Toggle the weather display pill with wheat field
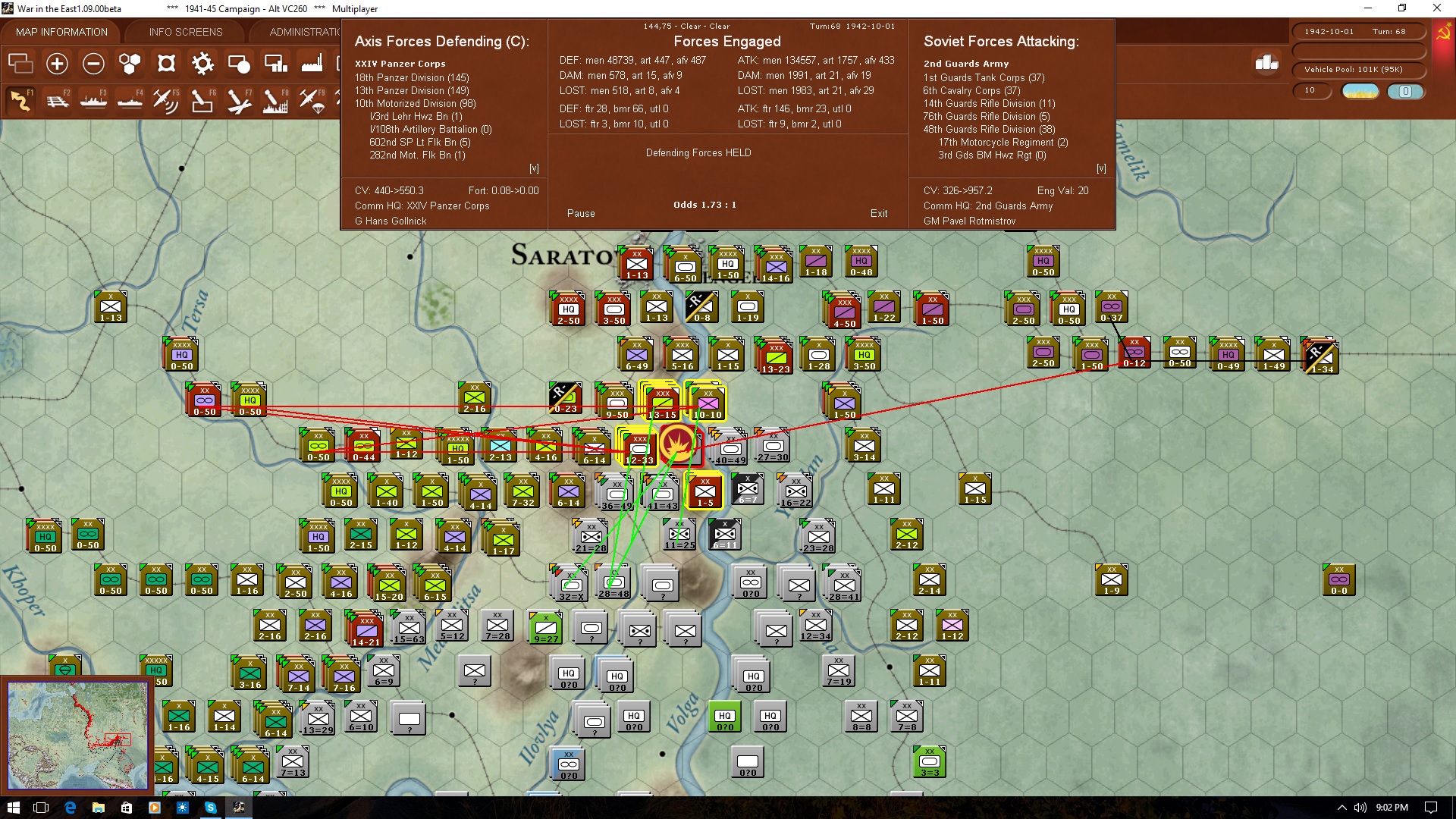This screenshot has height=819, width=1456. pyautogui.click(x=1360, y=91)
